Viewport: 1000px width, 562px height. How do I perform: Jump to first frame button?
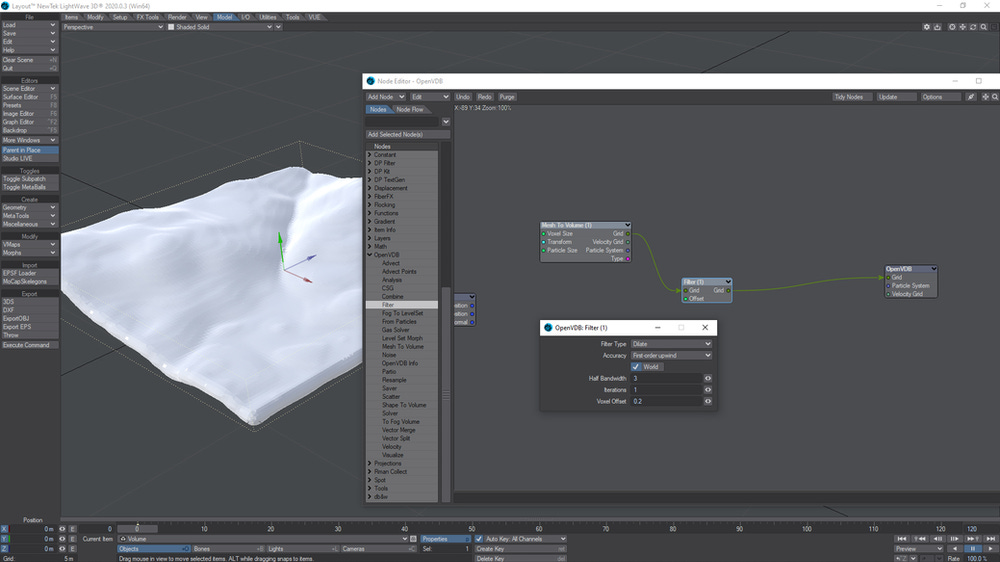click(x=902, y=539)
